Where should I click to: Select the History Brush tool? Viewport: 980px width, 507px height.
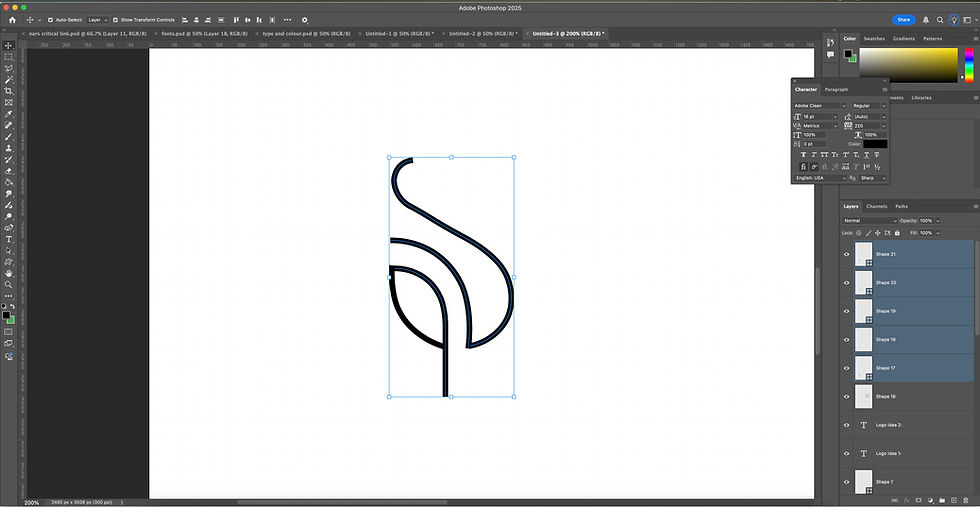point(9,160)
